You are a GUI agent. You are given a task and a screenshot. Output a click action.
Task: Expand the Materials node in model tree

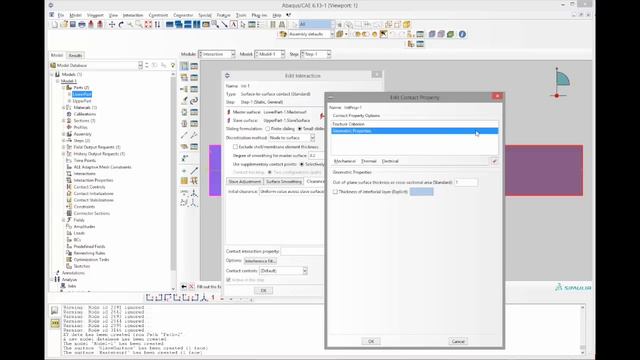tap(64, 107)
